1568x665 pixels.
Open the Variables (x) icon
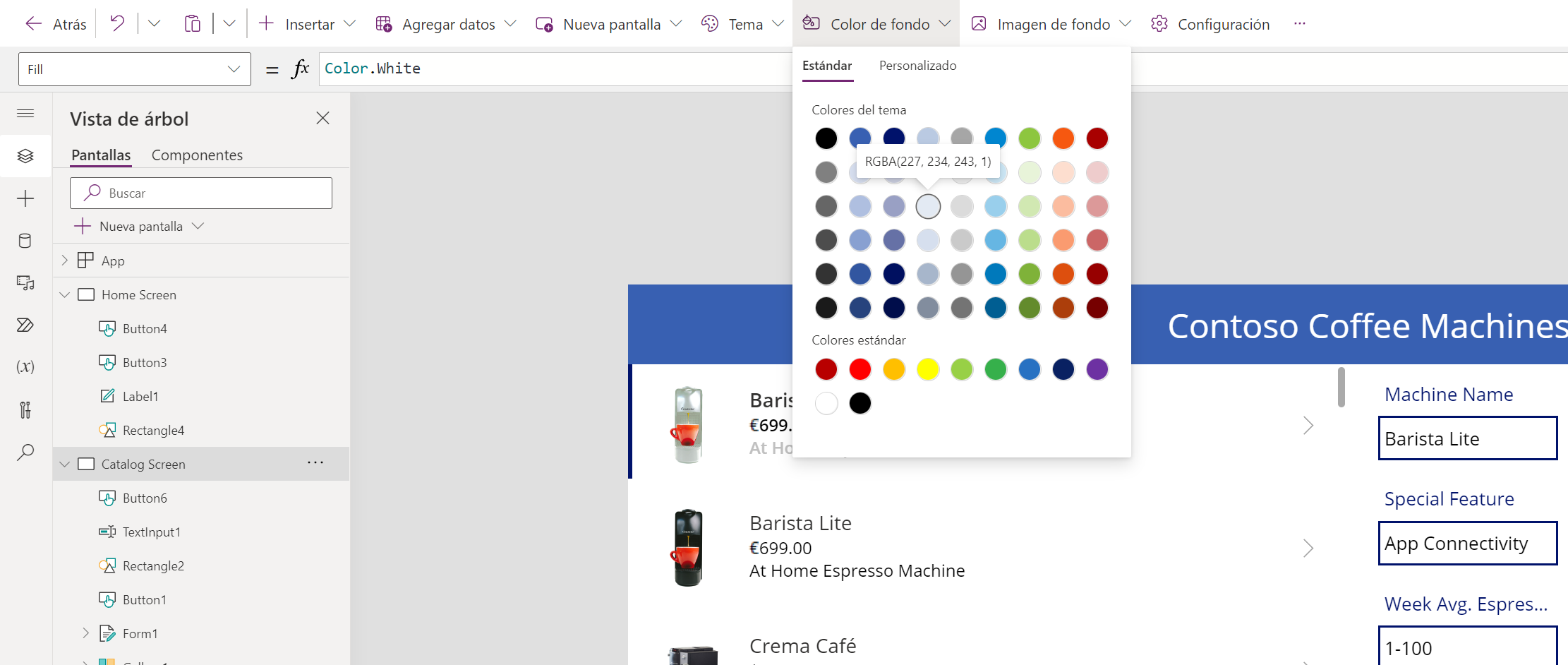(25, 366)
